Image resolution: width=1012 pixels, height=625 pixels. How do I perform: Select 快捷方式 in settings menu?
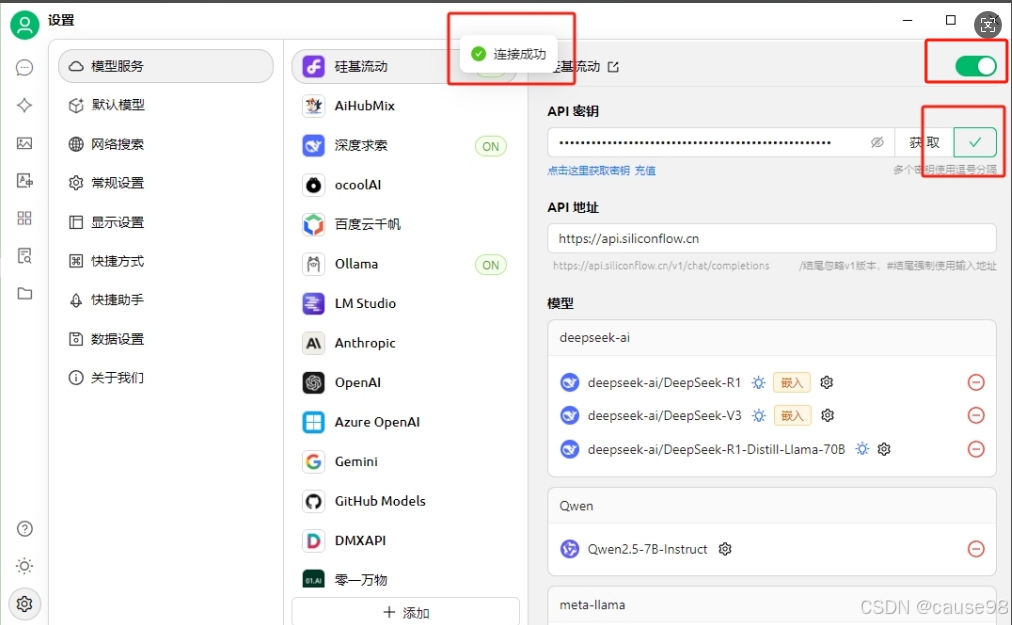(x=166, y=261)
